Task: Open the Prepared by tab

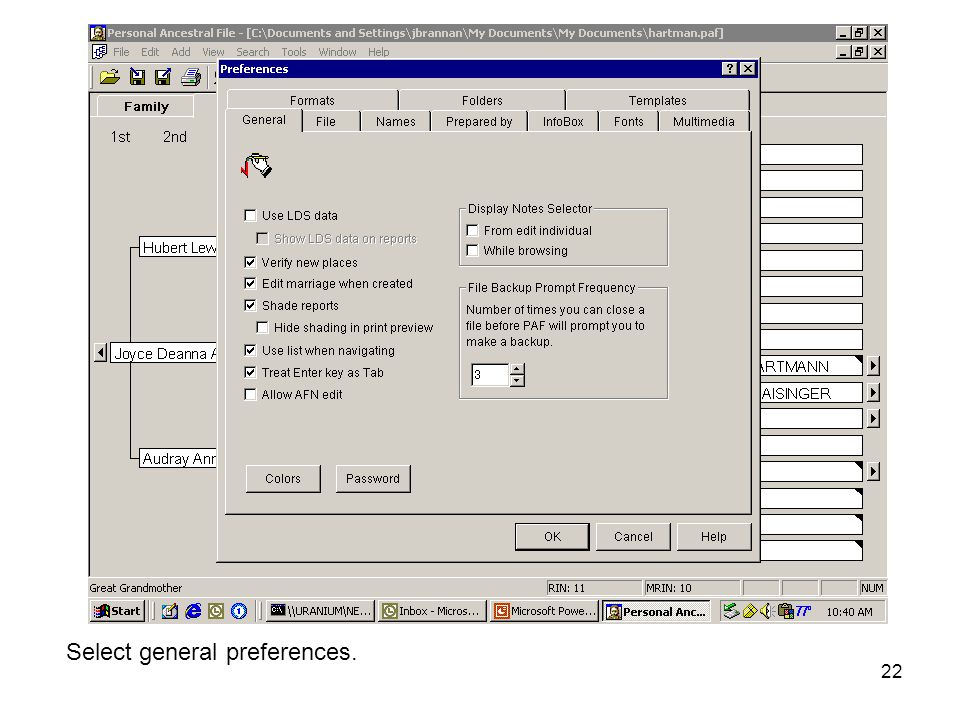Action: (479, 122)
